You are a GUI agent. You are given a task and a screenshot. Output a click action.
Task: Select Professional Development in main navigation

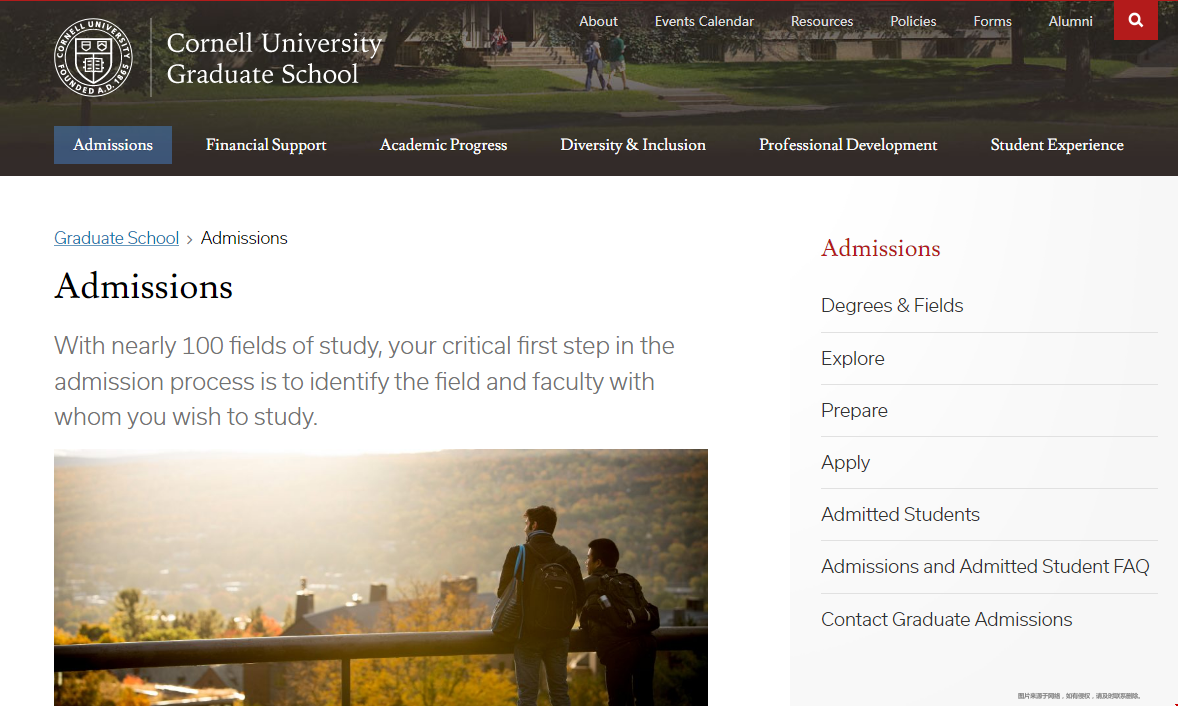pyautogui.click(x=848, y=145)
